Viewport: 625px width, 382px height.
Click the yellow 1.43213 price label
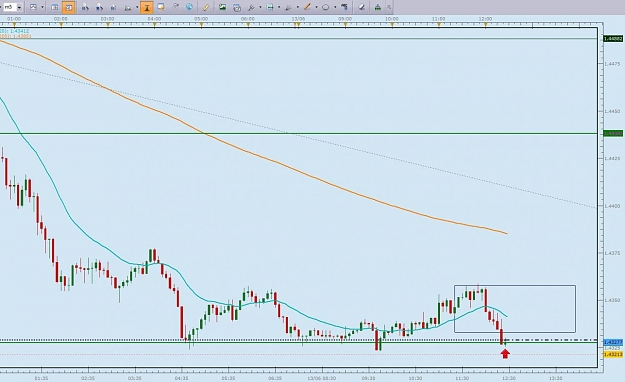(x=613, y=354)
